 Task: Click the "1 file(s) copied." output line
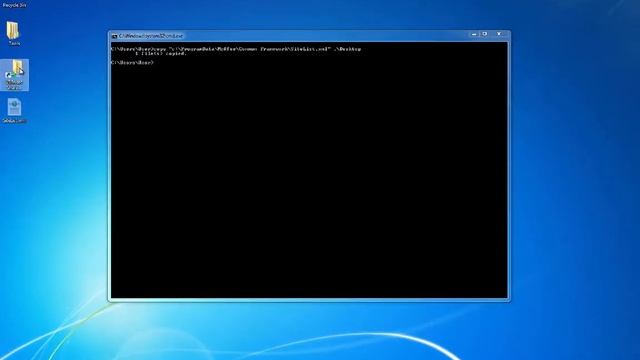click(x=161, y=53)
